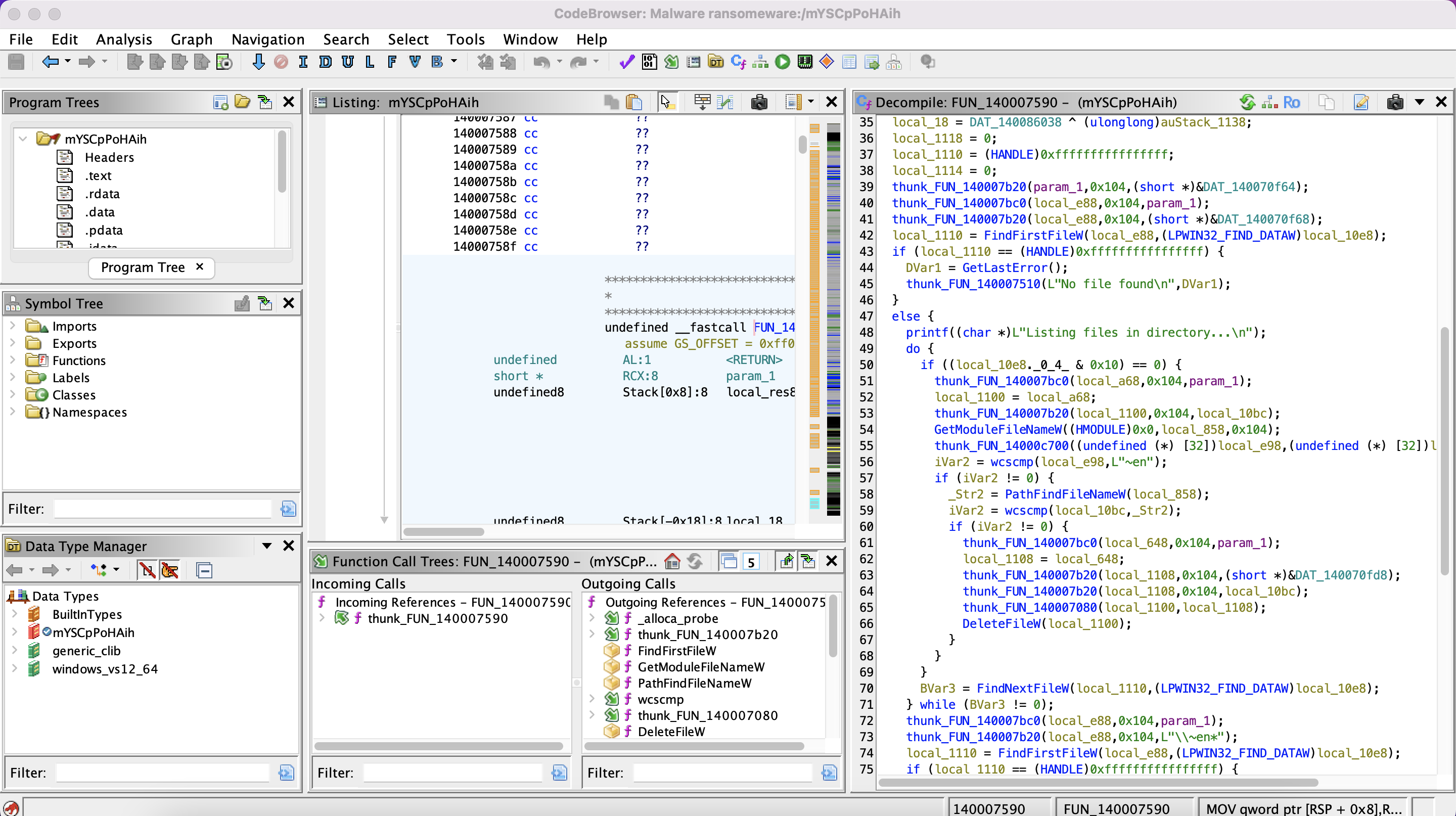This screenshot has width=1456, height=816.
Task: Click the 'L' next-label icon
Action: click(370, 62)
